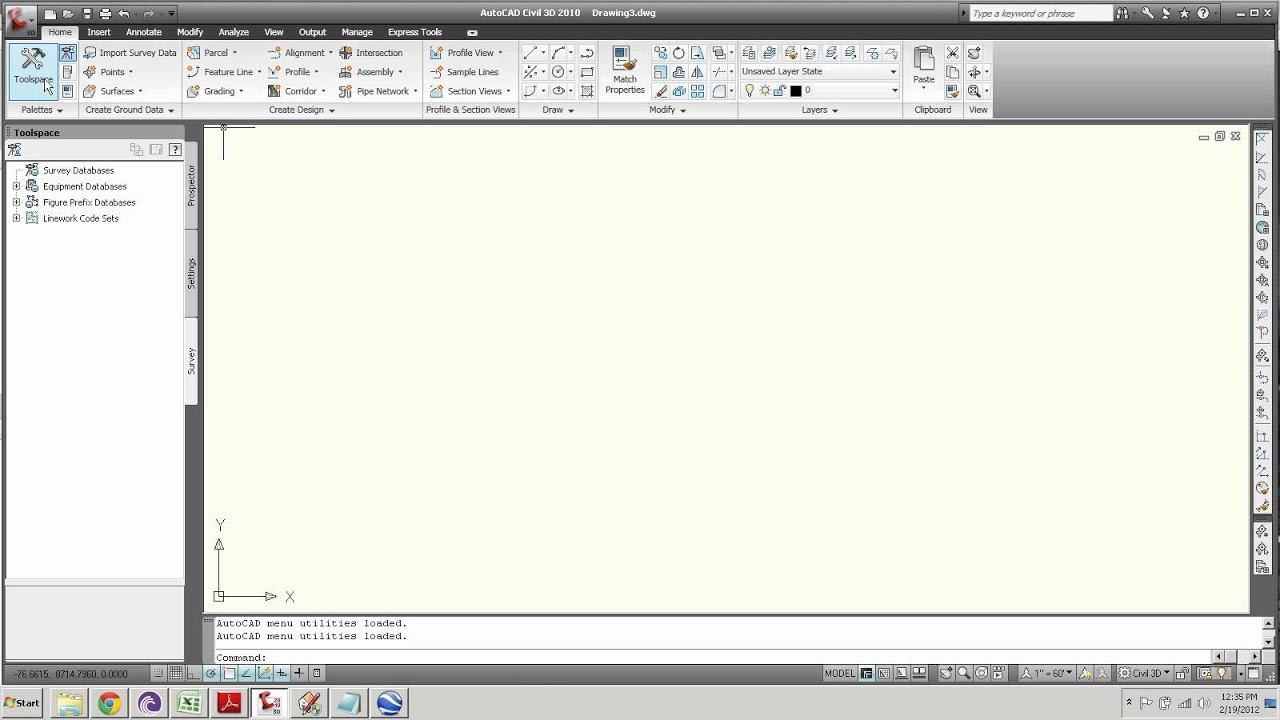
Task: Click the Zoom magnifier in View panel
Action: pyautogui.click(x=974, y=91)
